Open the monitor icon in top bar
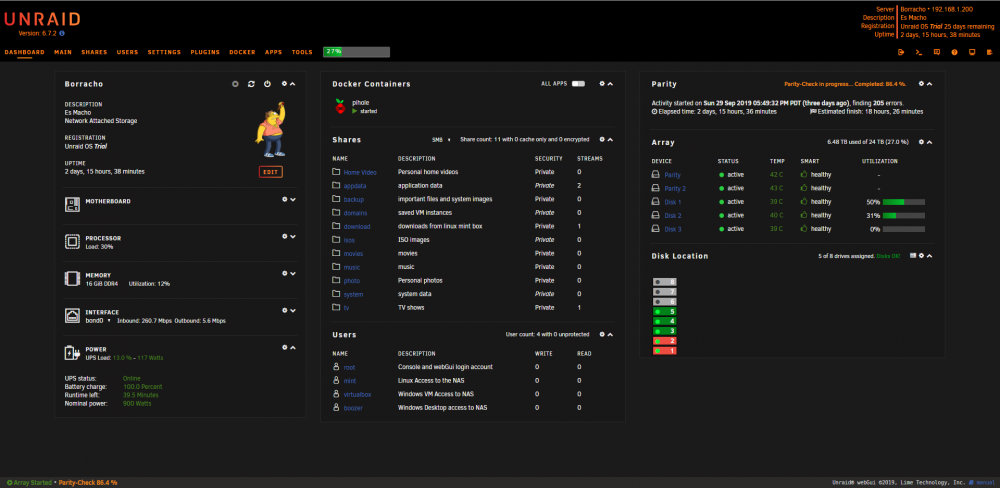 (972, 52)
